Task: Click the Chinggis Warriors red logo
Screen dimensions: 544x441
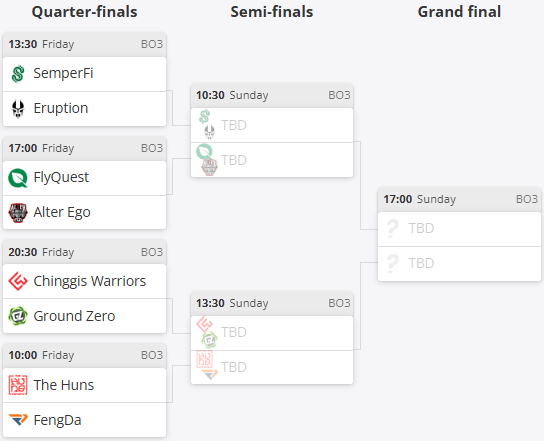Action: click(x=18, y=281)
